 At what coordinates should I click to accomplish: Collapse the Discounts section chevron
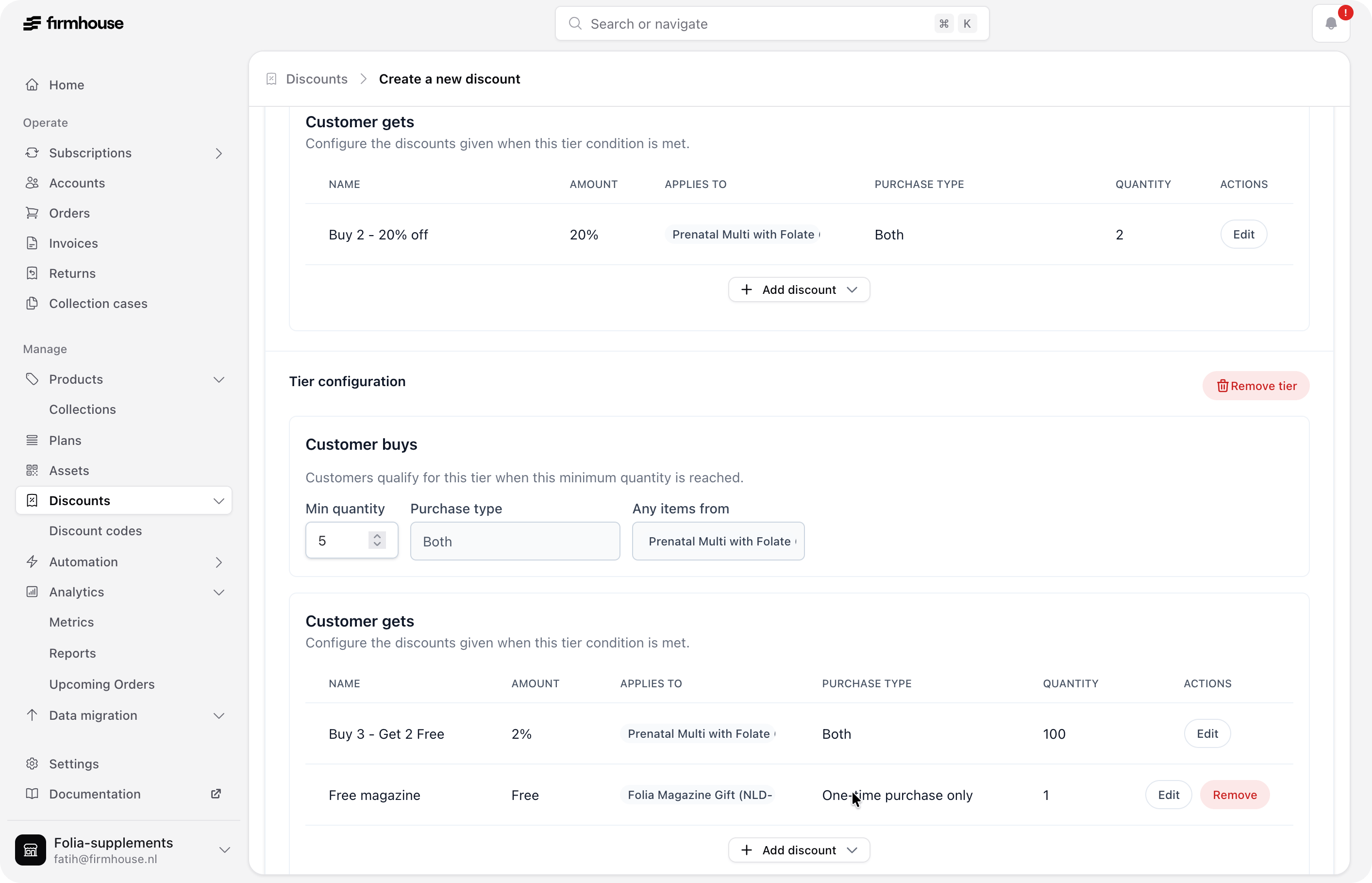[x=219, y=501]
